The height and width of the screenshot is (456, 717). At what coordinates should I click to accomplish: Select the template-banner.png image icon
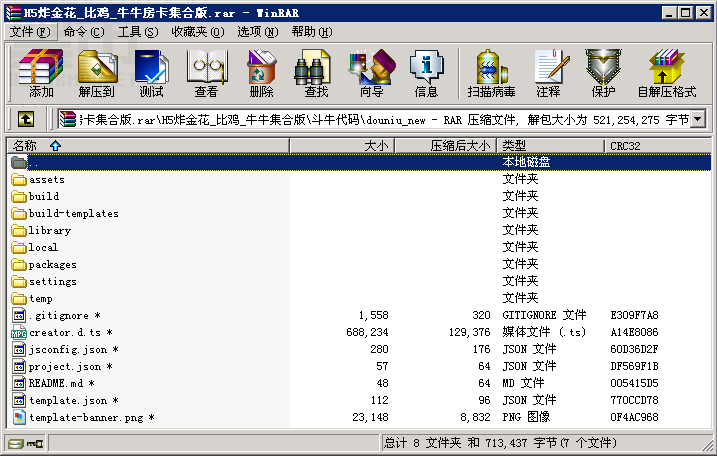(x=19, y=417)
